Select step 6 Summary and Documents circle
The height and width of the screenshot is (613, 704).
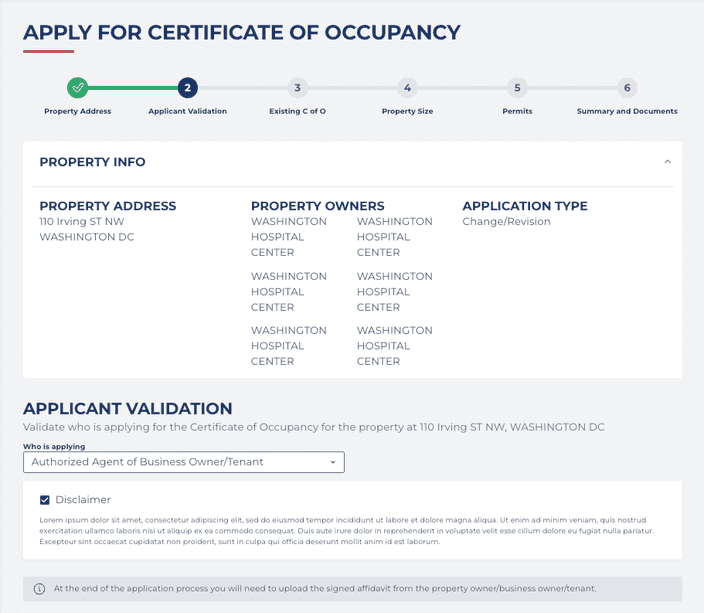tap(627, 88)
